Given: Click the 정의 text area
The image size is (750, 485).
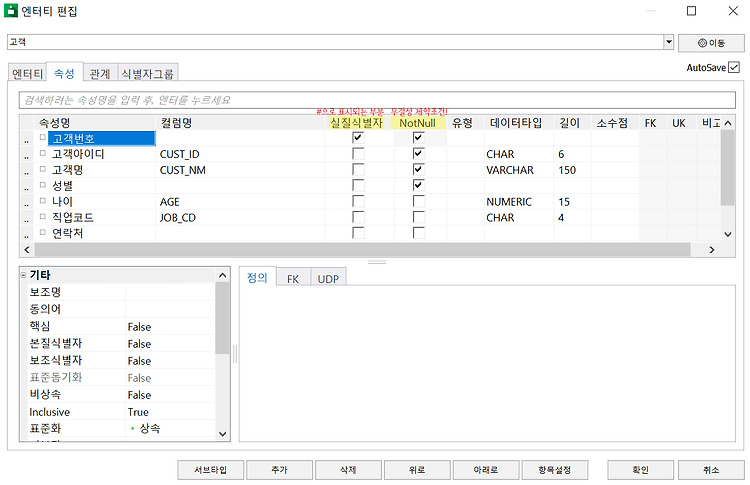Looking at the screenshot, I should 487,364.
